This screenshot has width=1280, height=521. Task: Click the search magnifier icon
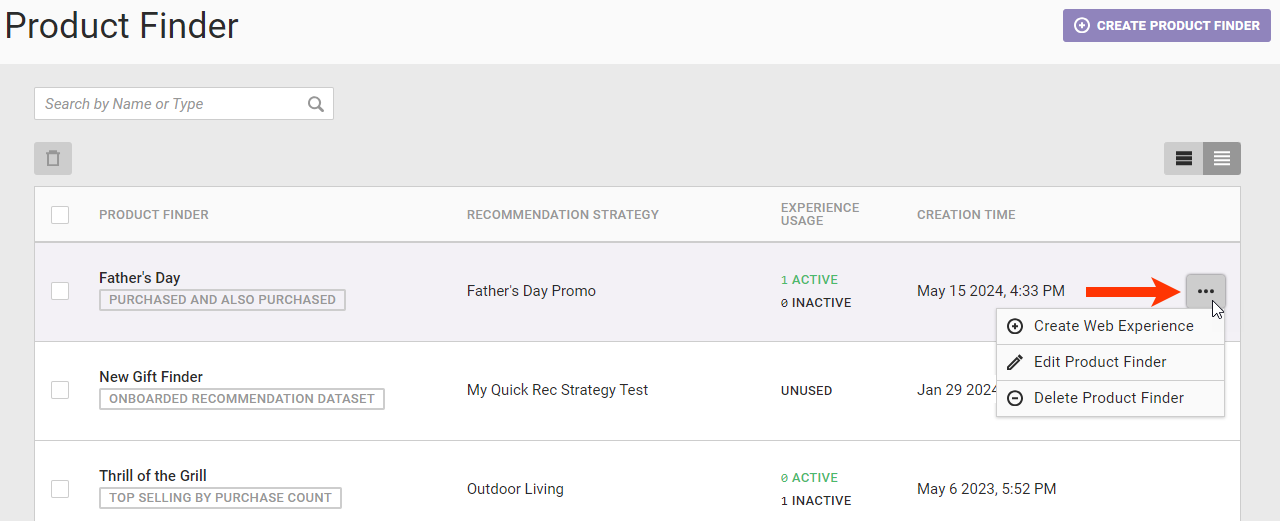click(x=316, y=104)
